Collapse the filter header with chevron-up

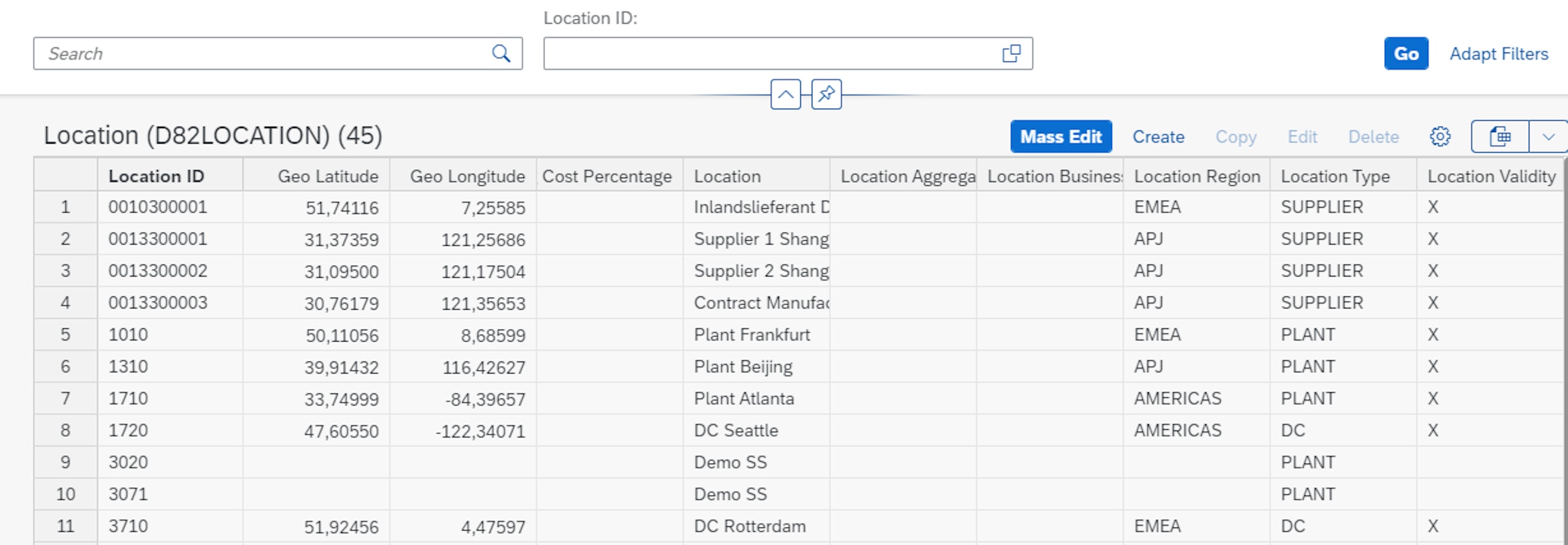(785, 94)
